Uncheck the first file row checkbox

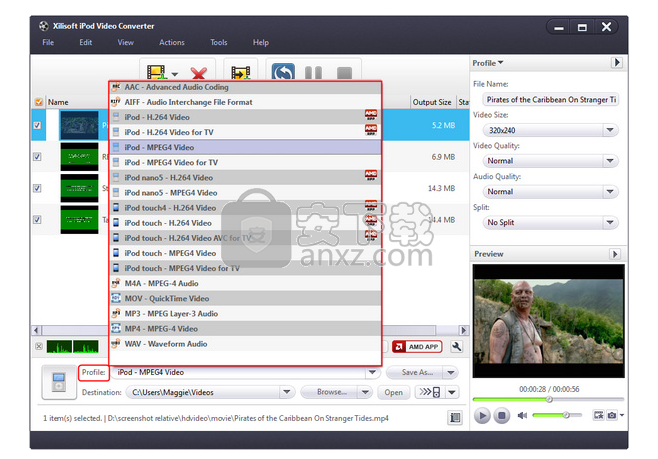(37, 125)
